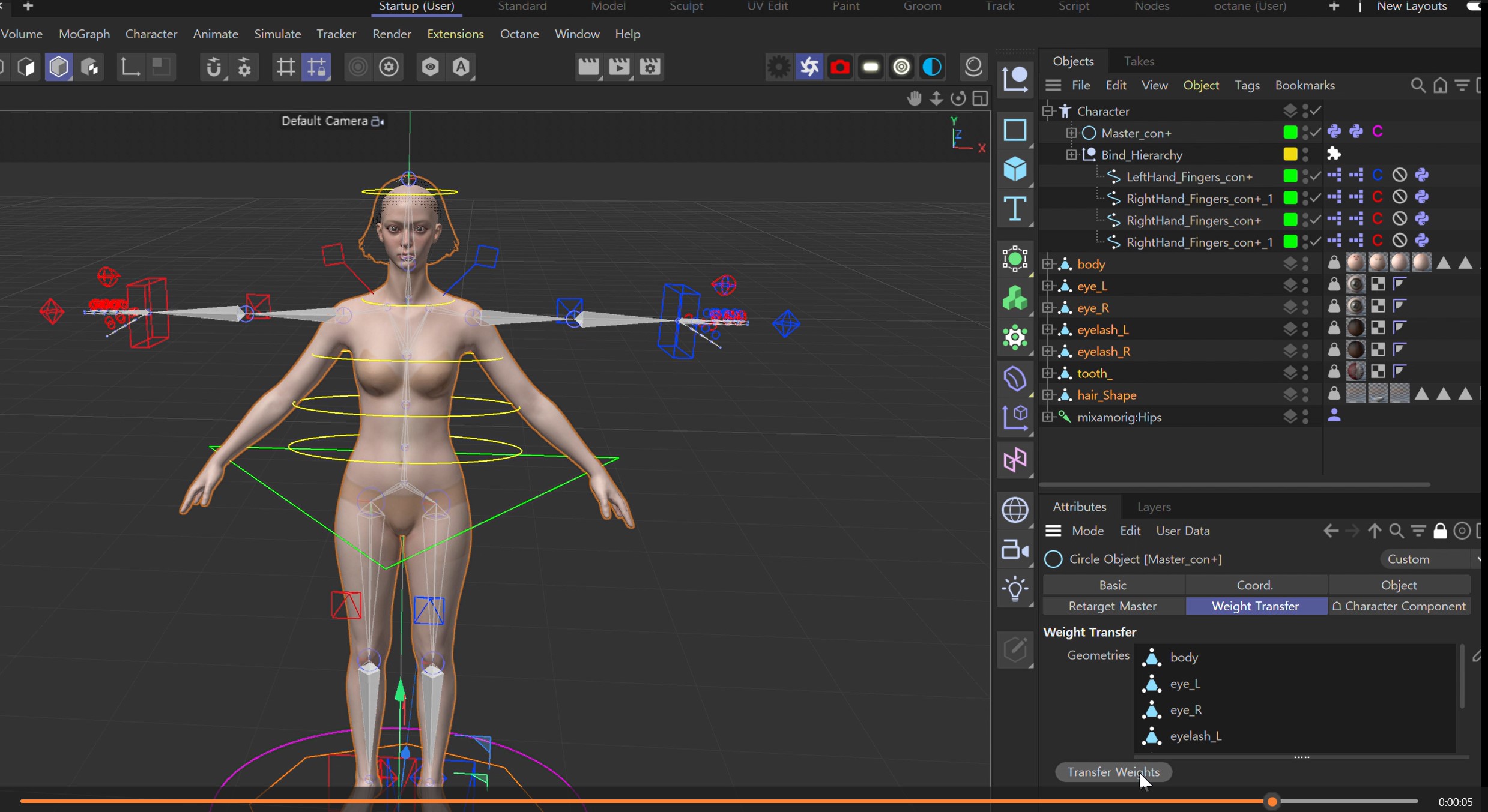Toggle visibility dots for hair_Shape
1488x812 pixels.
(x=1305, y=395)
